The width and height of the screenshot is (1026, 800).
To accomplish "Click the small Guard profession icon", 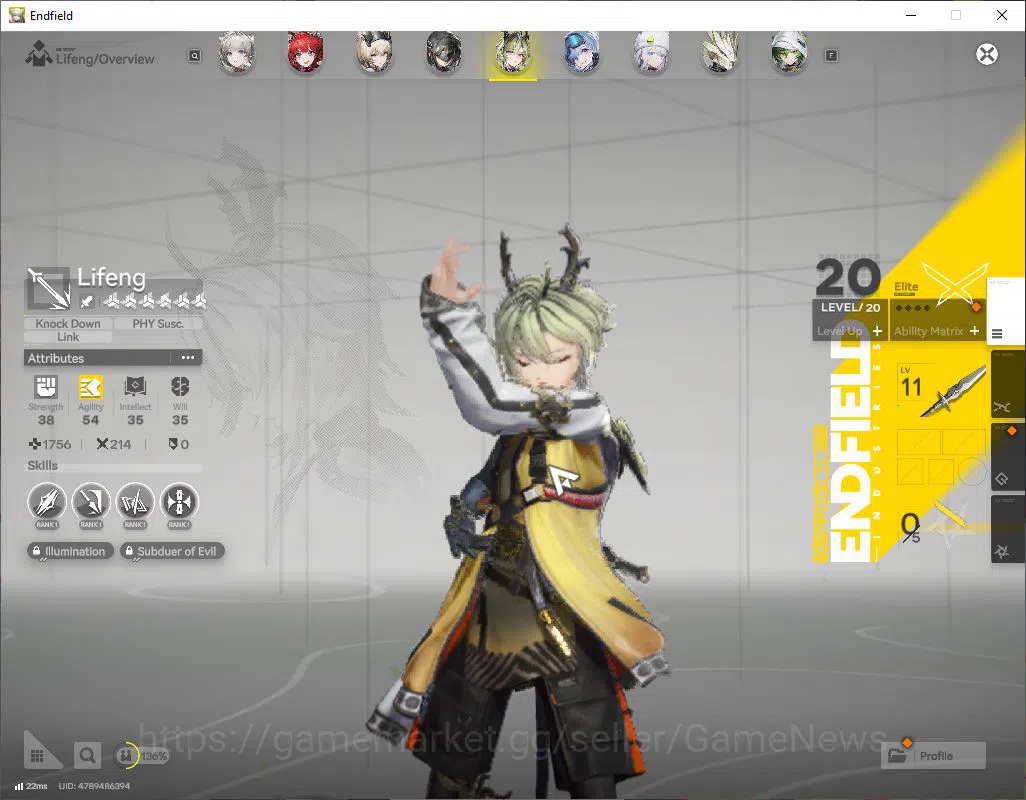I will click(x=86, y=302).
